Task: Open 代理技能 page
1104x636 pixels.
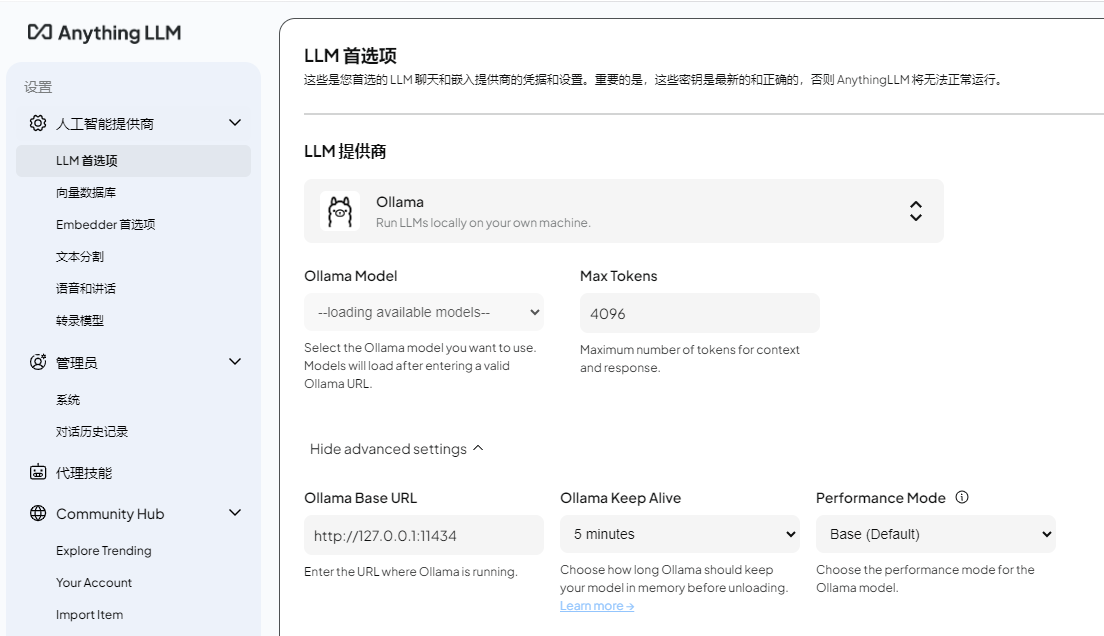Action: (x=84, y=473)
